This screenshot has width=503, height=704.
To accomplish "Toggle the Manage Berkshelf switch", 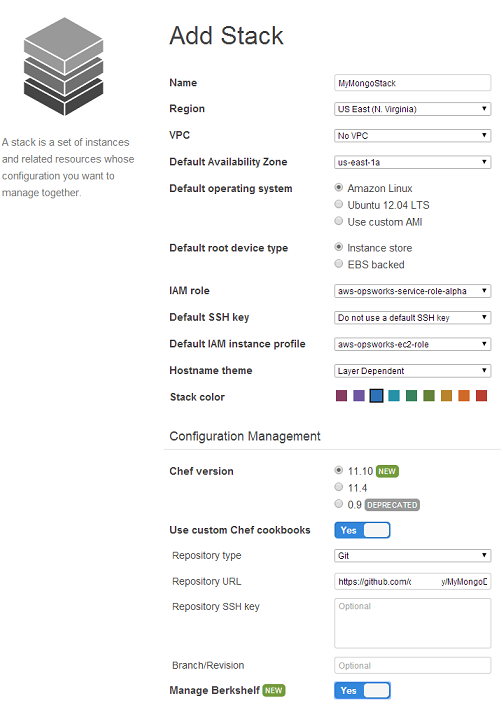I will (x=362, y=691).
